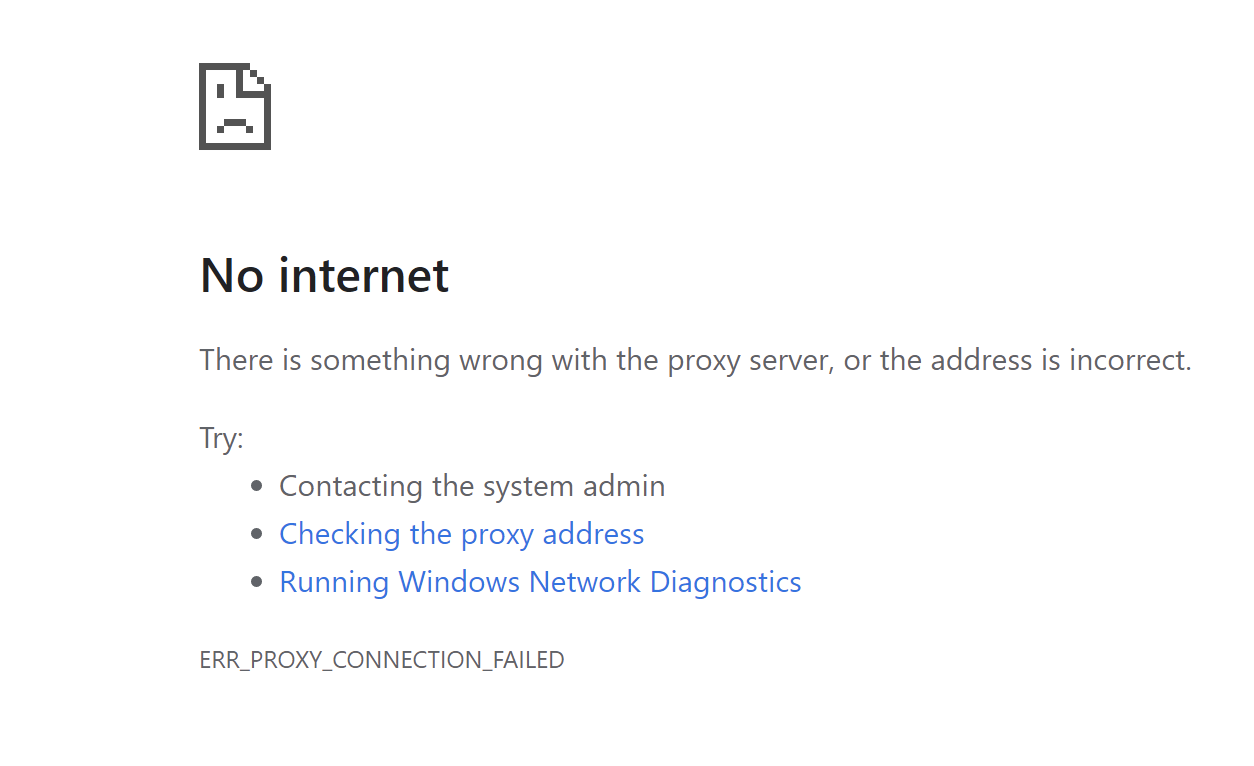Click the 'Try:' label
The image size is (1254, 766).
pos(220,438)
